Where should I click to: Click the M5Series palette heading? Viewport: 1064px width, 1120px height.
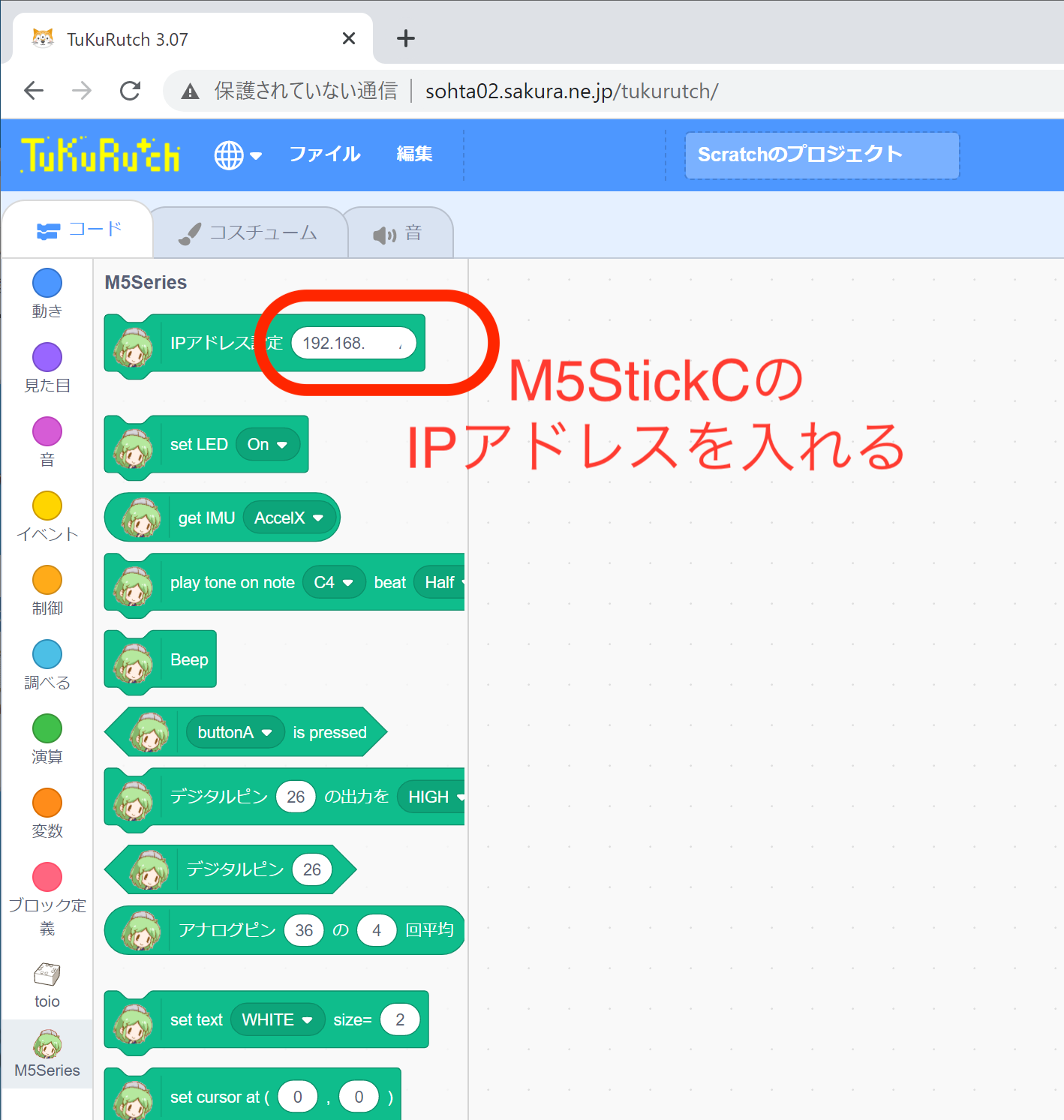(x=146, y=282)
